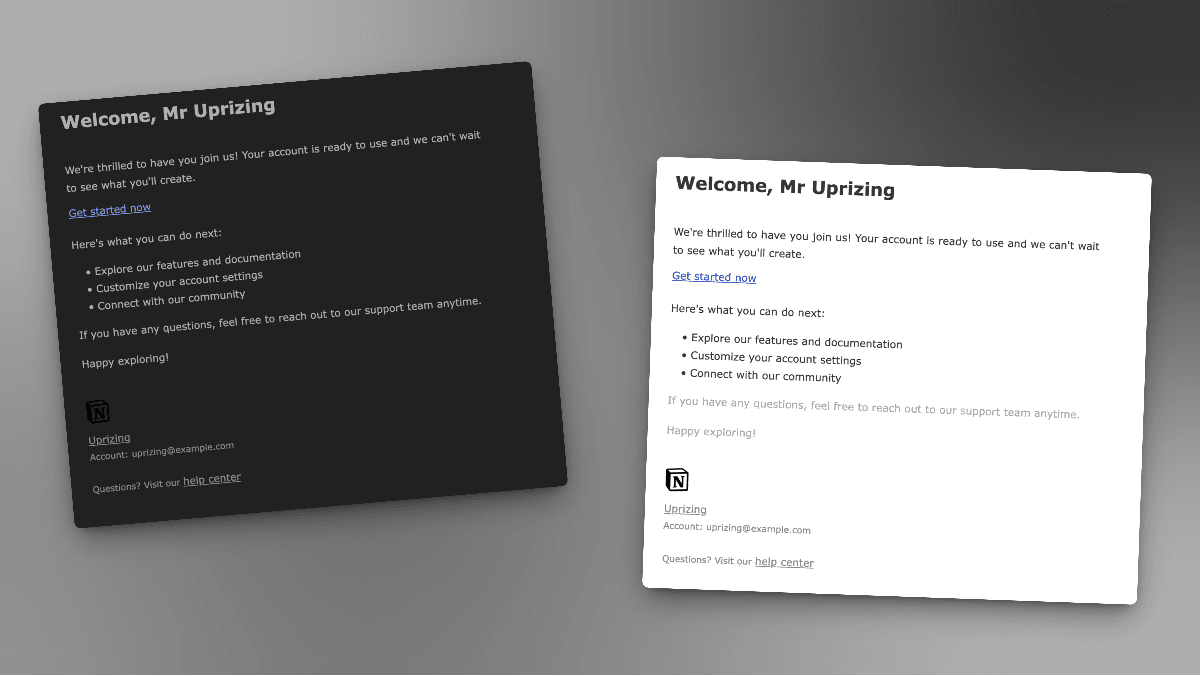Click the 'Welcome, Mr Uprizing' heading in white card
This screenshot has height=676, width=1200.
pyautogui.click(x=785, y=187)
